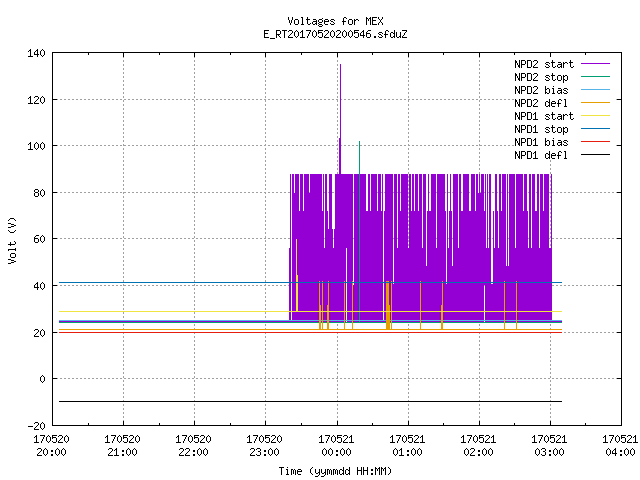The width and height of the screenshot is (640, 480).
Task: Click the purple NPD2 start legend line sample
Action: (x=595, y=64)
